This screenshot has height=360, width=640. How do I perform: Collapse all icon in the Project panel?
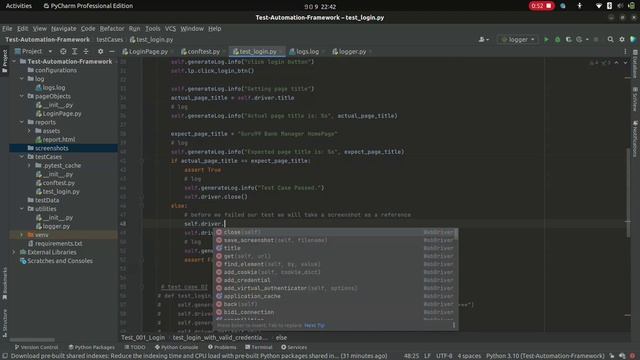click(86, 51)
